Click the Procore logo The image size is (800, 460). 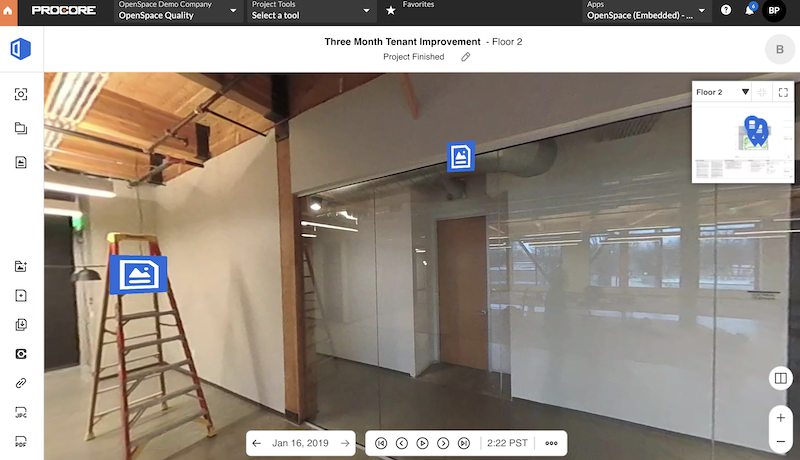click(64, 11)
